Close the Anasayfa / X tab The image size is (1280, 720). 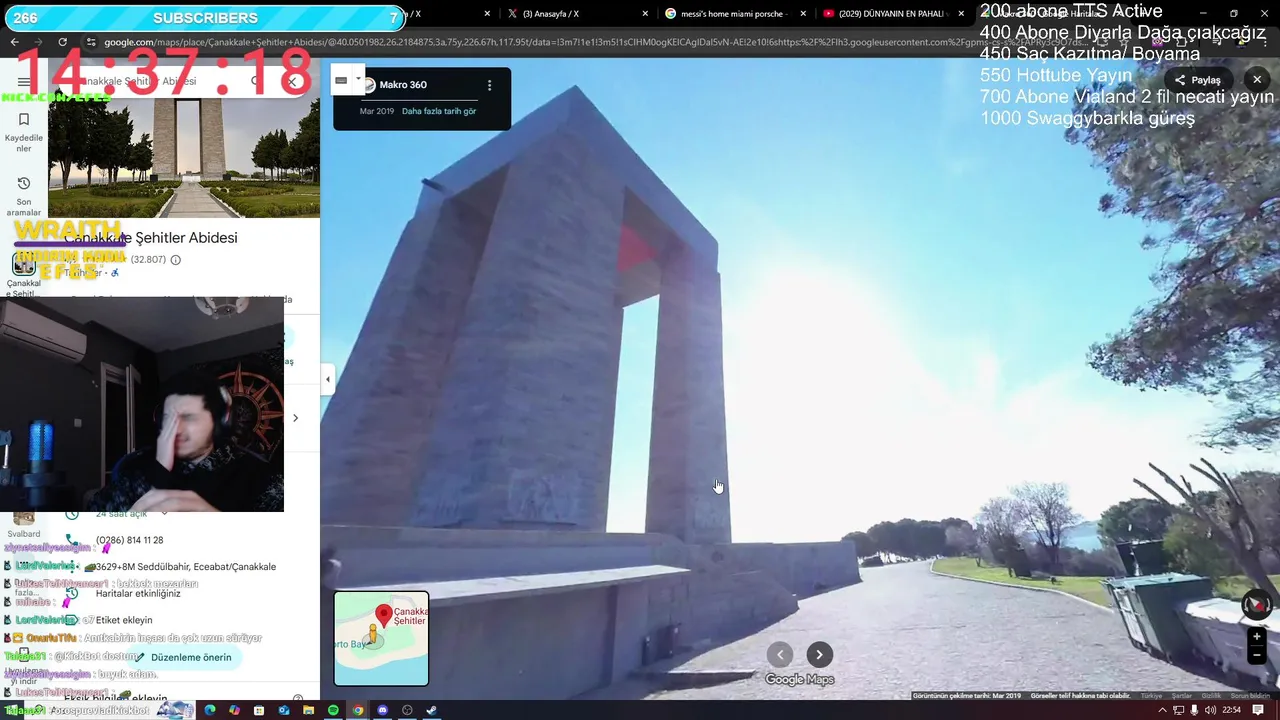tap(645, 14)
